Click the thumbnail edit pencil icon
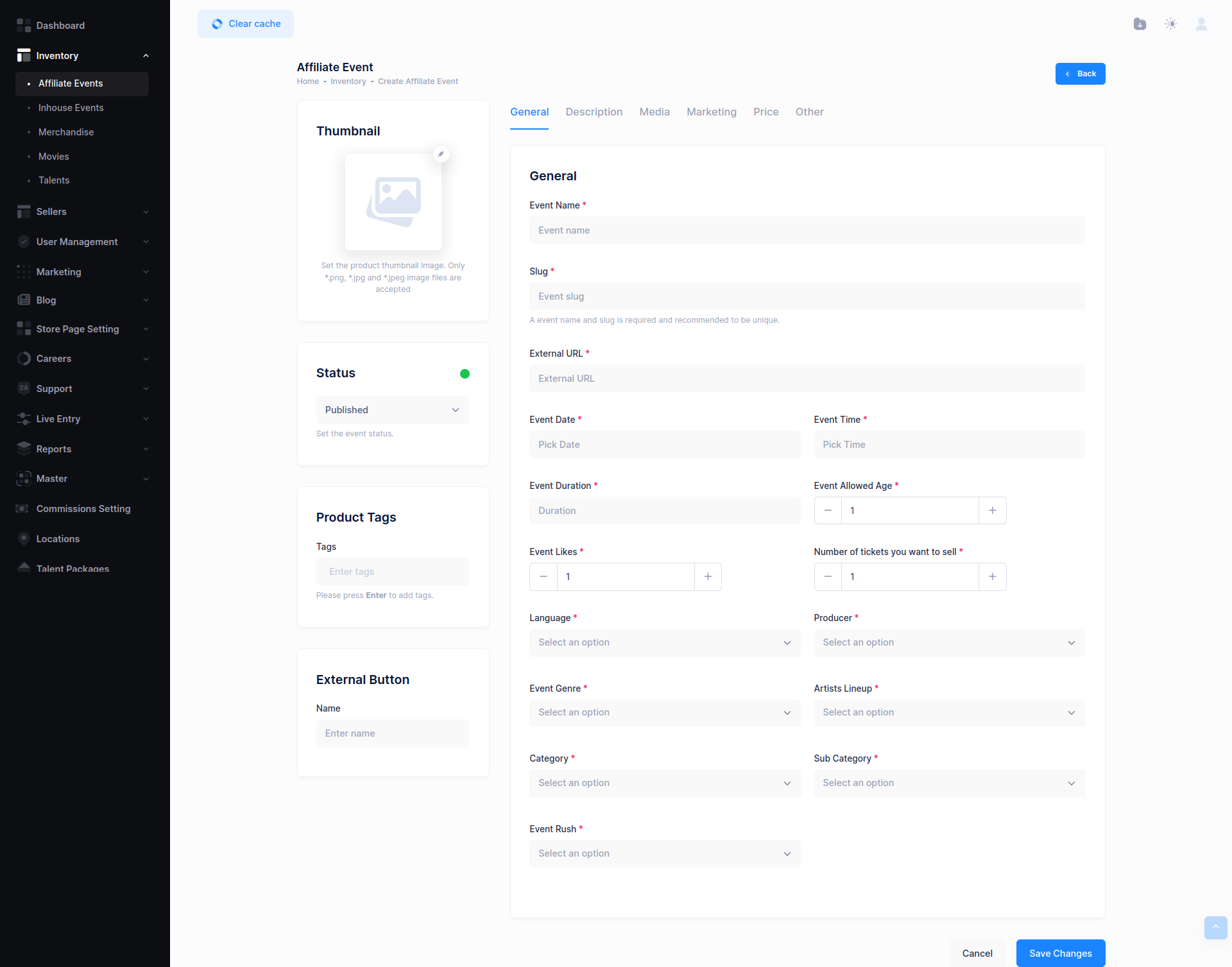Screen dimensions: 1232x967 [441, 154]
